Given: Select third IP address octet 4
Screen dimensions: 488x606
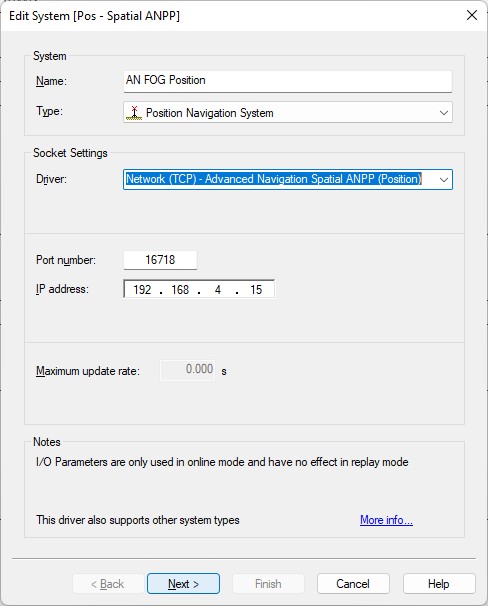Looking at the screenshot, I should click(x=218, y=289).
